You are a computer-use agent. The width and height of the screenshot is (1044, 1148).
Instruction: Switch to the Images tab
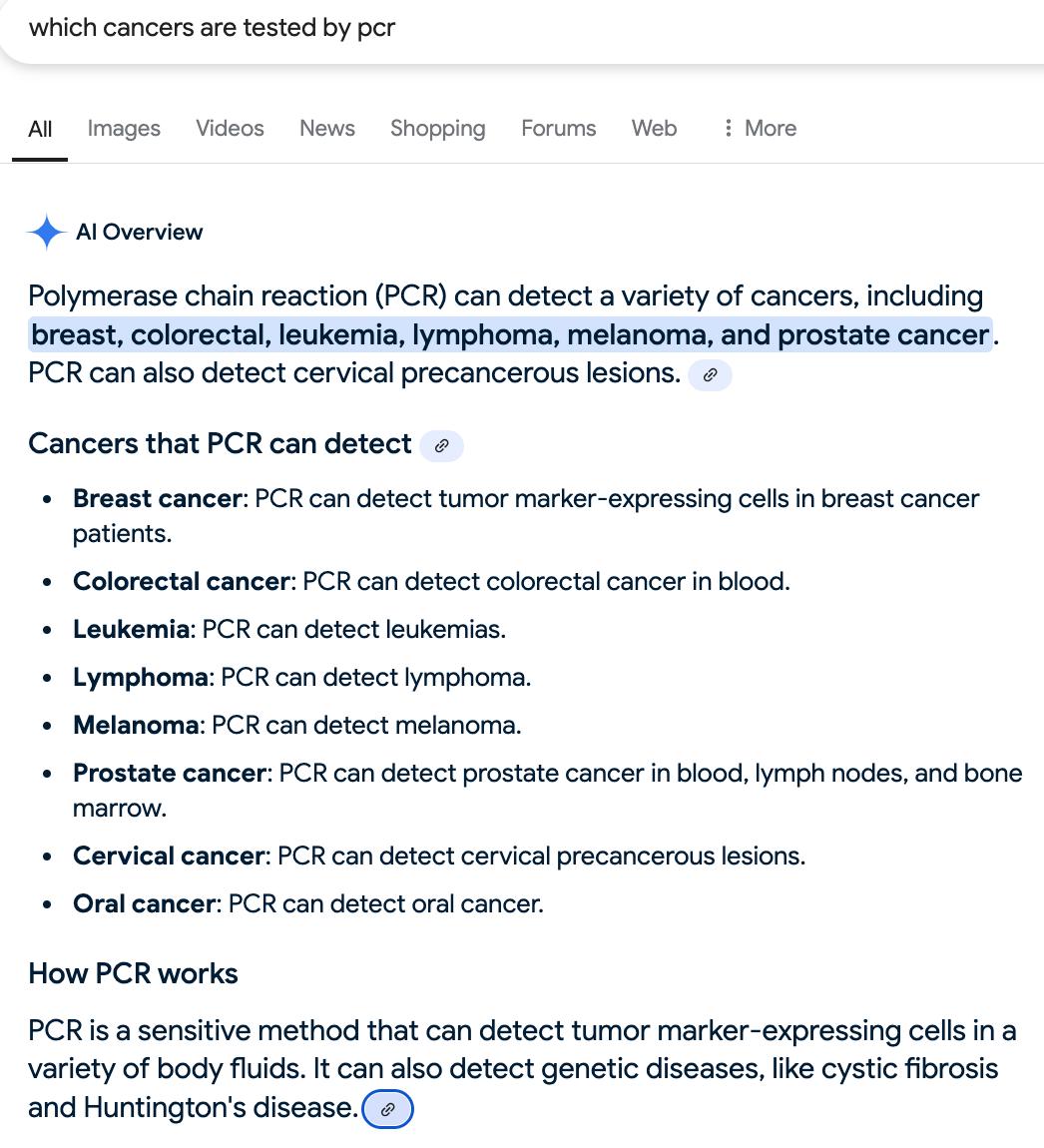pos(124,128)
